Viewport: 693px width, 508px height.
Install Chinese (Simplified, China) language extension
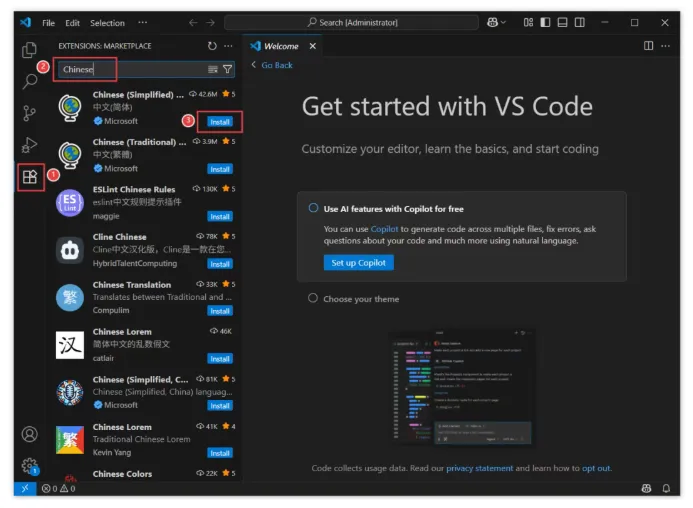(x=220, y=406)
